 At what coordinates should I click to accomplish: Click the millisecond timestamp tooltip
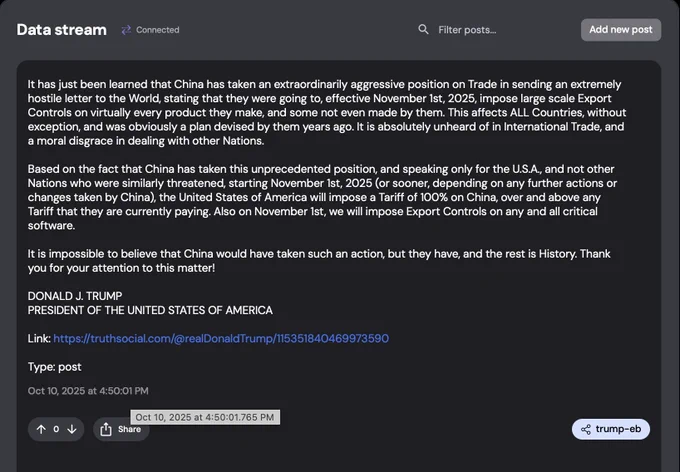point(205,417)
